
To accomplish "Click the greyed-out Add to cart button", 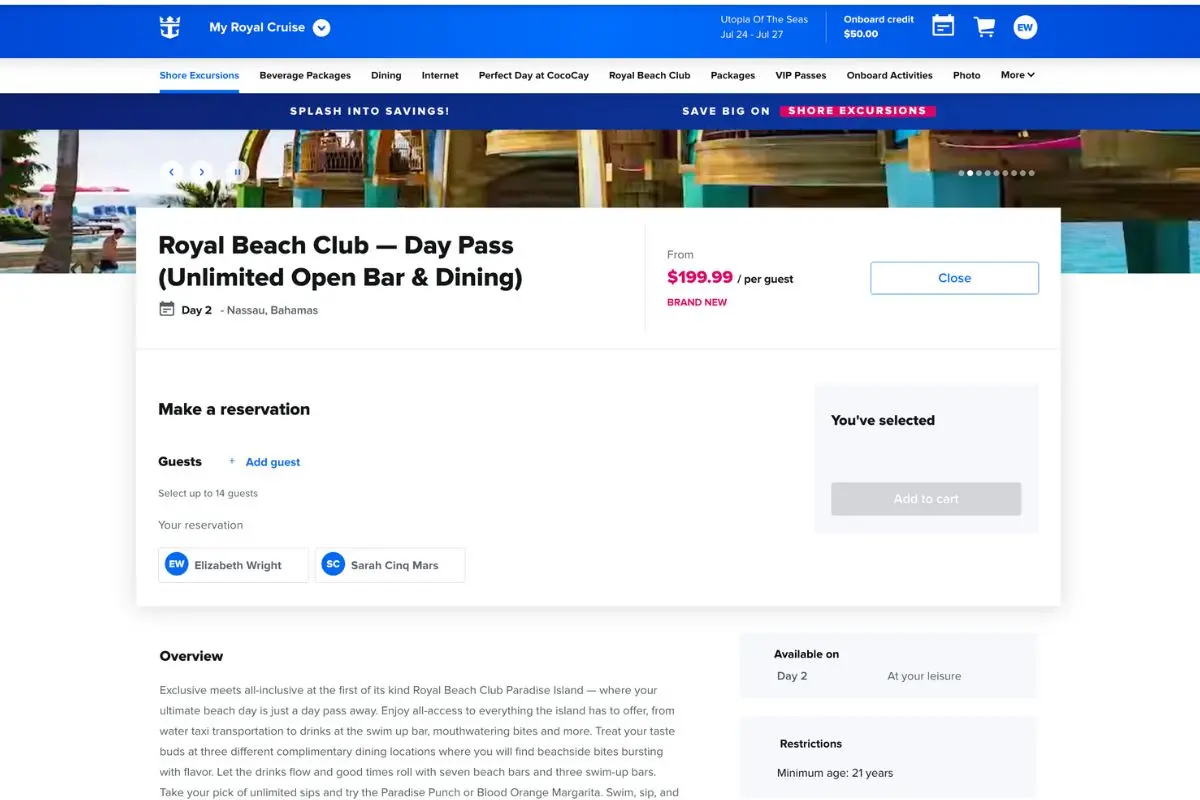I will coord(925,498).
